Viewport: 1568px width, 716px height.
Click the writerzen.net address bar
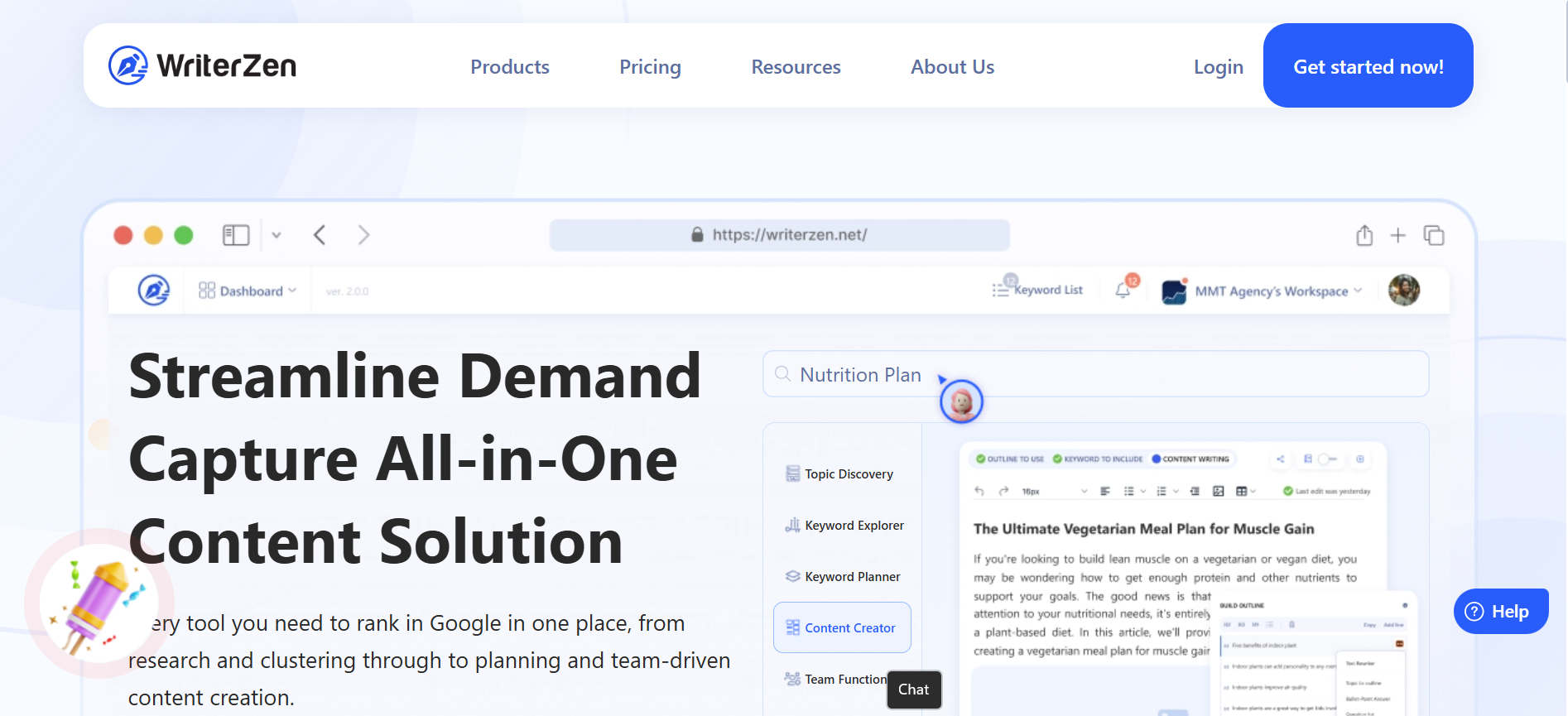(x=779, y=235)
